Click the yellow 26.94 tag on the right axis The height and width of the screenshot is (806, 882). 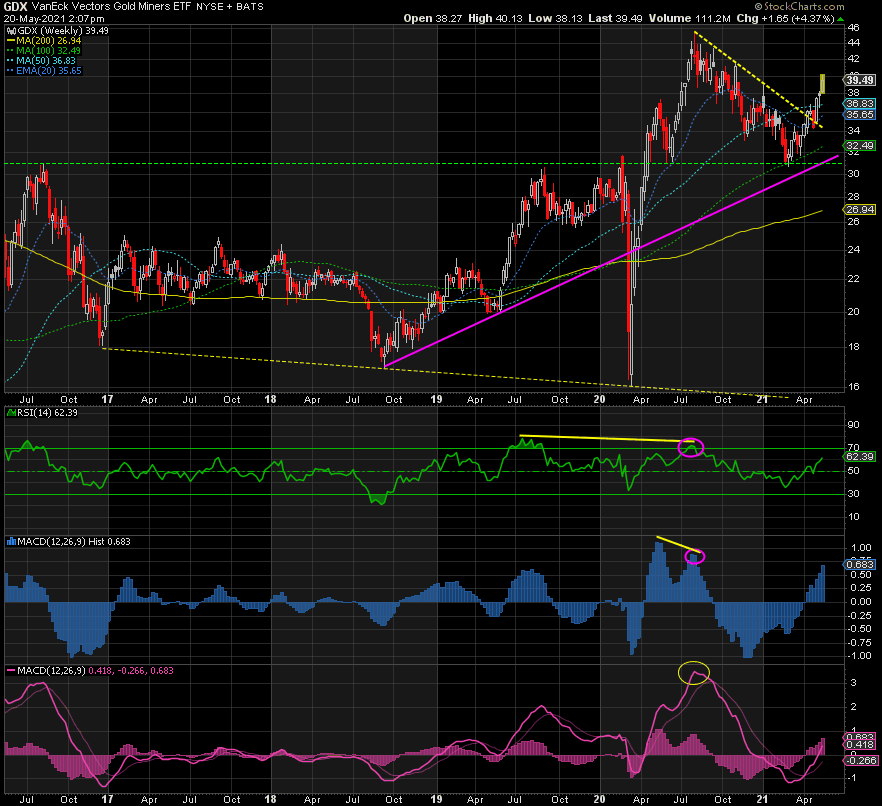[860, 210]
